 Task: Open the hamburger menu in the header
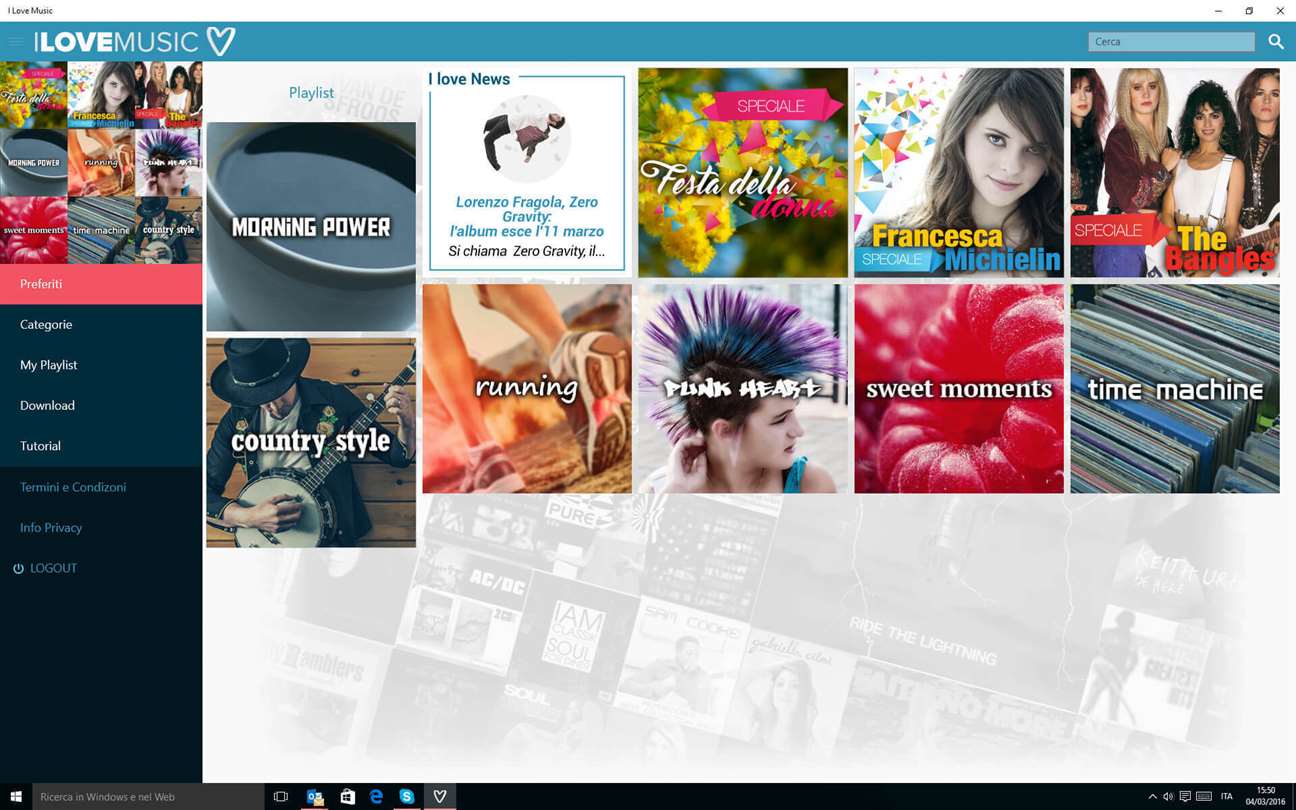tap(16, 42)
